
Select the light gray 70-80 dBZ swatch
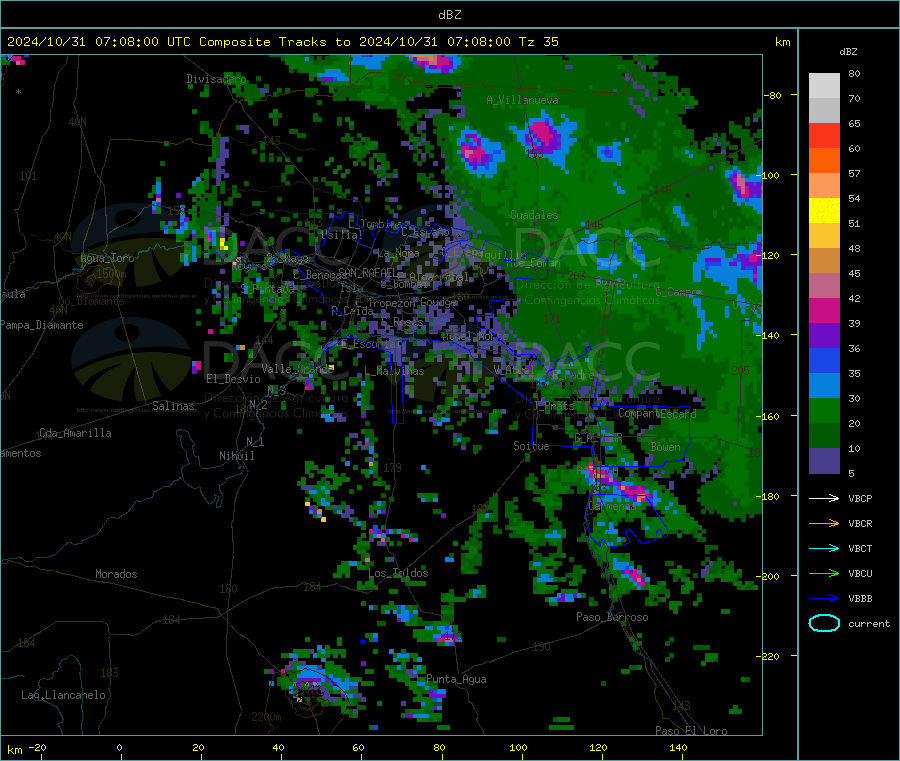[824, 86]
